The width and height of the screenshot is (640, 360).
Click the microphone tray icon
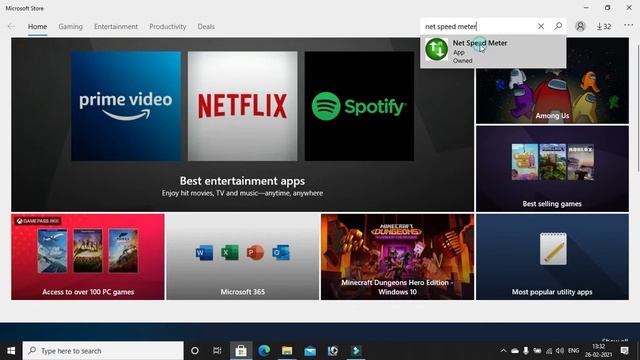526,351
